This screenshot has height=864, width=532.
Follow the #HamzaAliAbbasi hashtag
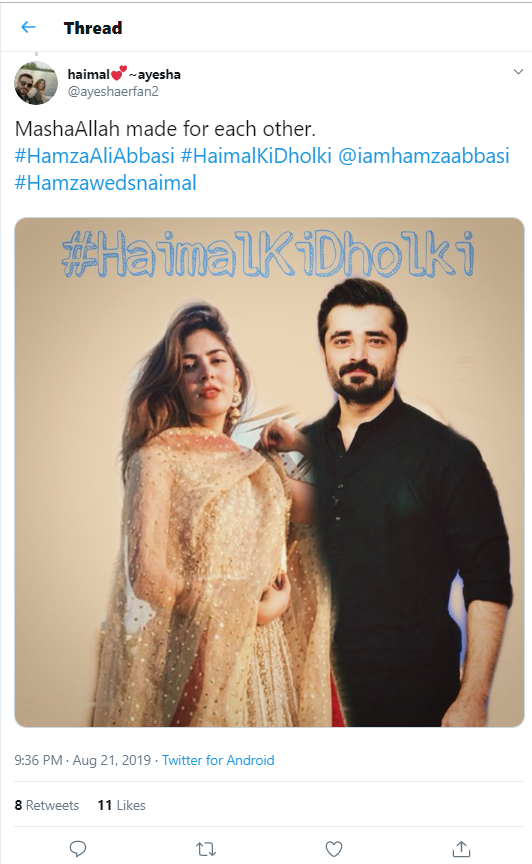pyautogui.click(x=94, y=156)
